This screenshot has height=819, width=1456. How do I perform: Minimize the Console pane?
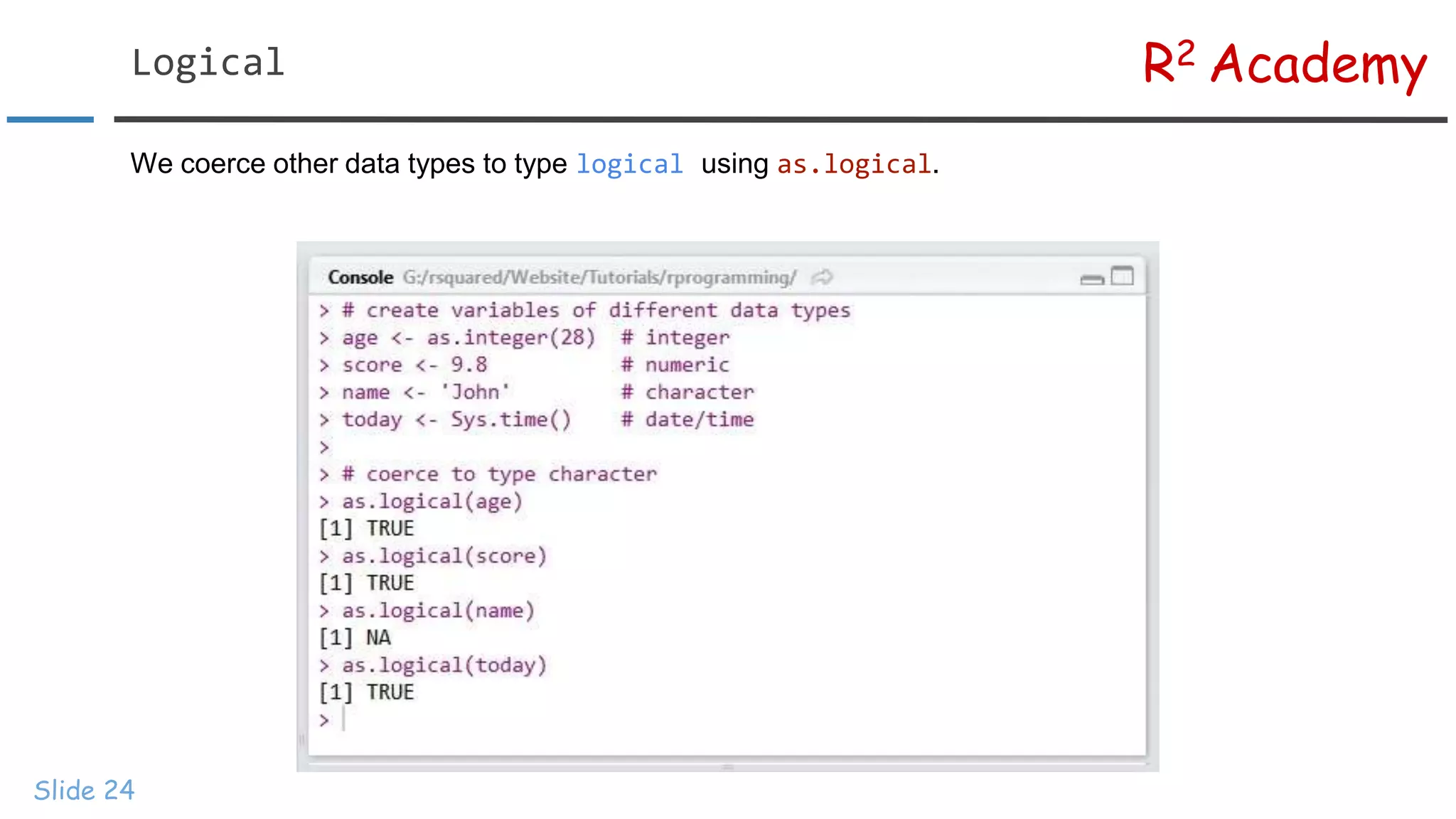1091,279
